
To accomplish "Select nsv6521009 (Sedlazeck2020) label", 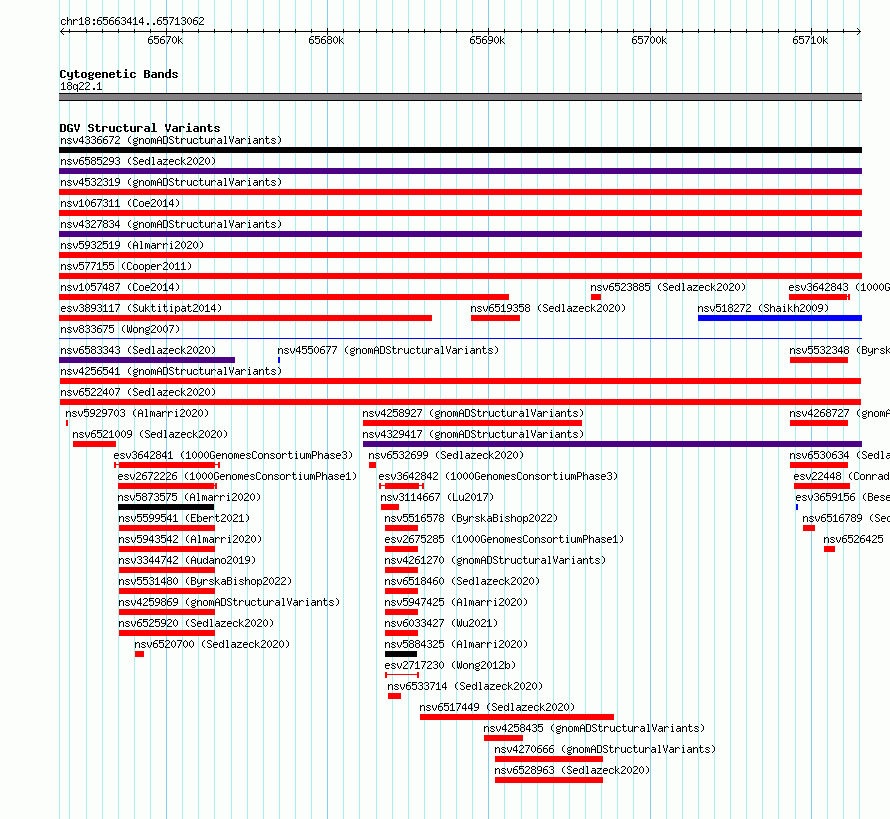I will (150, 434).
